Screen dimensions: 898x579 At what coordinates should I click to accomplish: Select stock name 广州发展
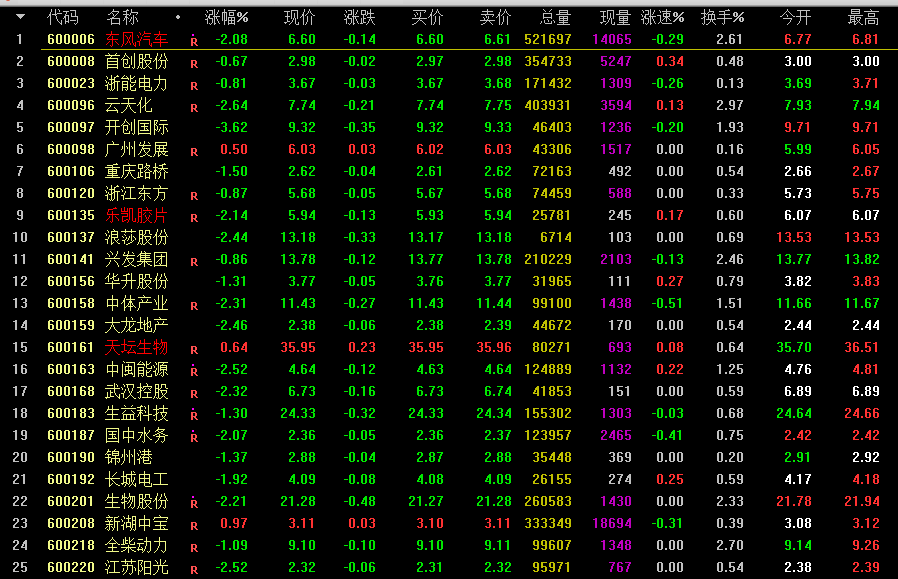(136, 149)
